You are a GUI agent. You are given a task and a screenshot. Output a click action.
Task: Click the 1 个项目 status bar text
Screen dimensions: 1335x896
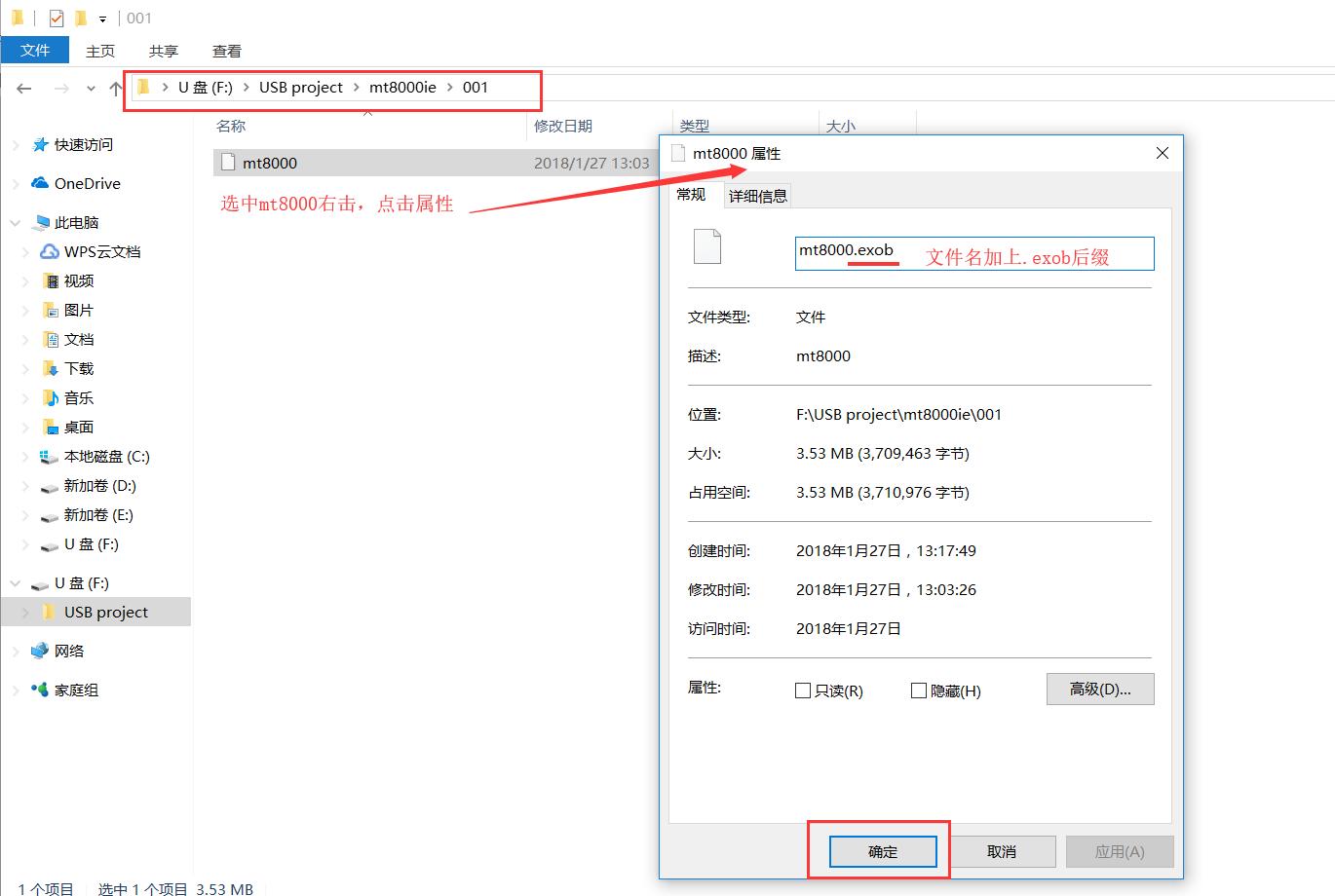[45, 888]
